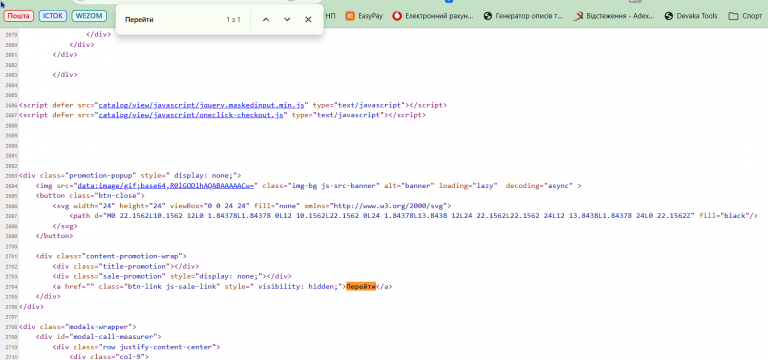Viewport: 768px width, 360px height.
Task: Click the find text field containing Перейти
Action: click(x=171, y=20)
